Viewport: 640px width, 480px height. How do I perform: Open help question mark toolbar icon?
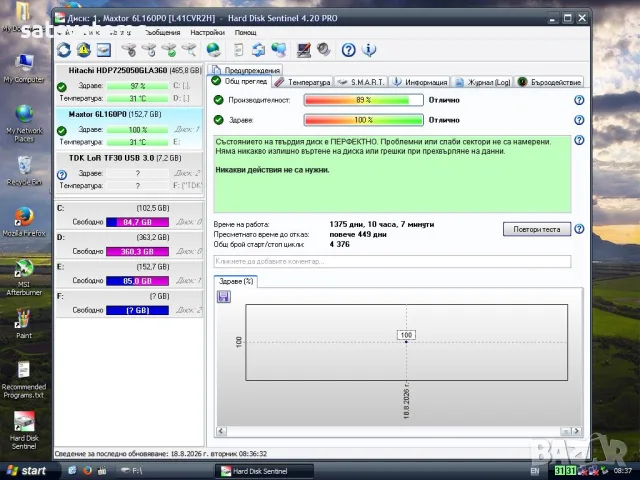pos(349,50)
